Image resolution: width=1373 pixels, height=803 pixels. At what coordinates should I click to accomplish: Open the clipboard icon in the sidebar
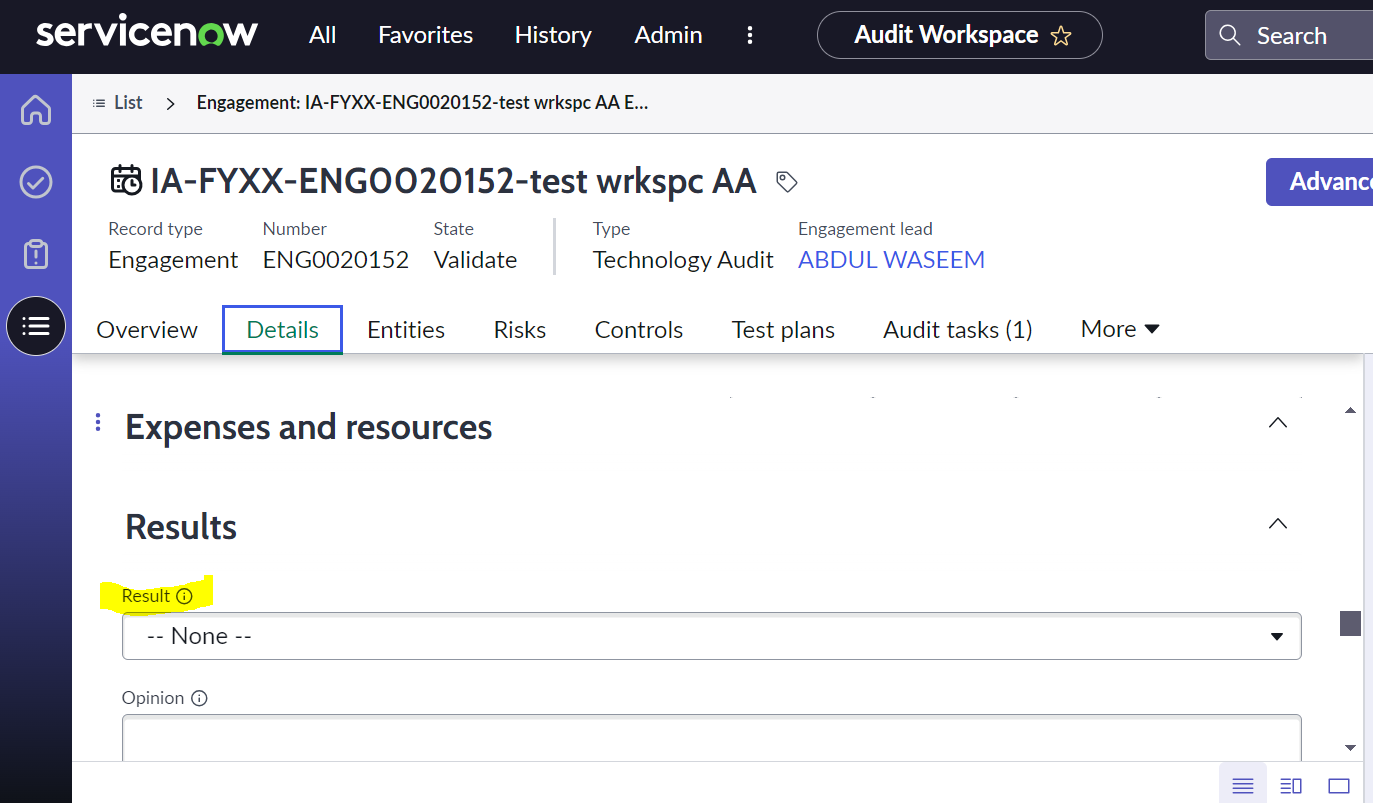point(36,255)
